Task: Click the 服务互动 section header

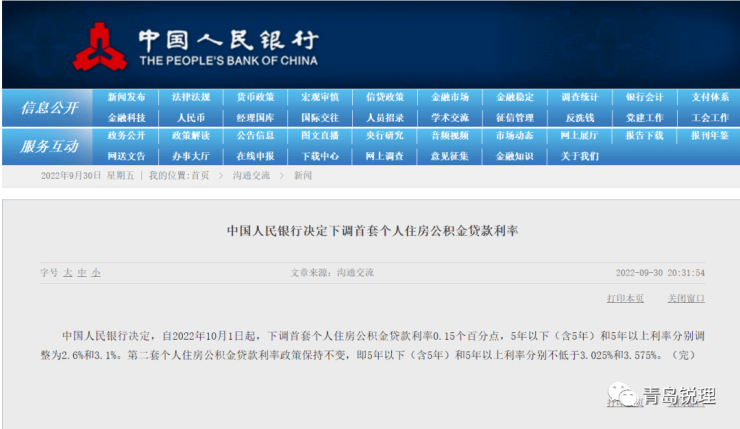Action: point(49,146)
